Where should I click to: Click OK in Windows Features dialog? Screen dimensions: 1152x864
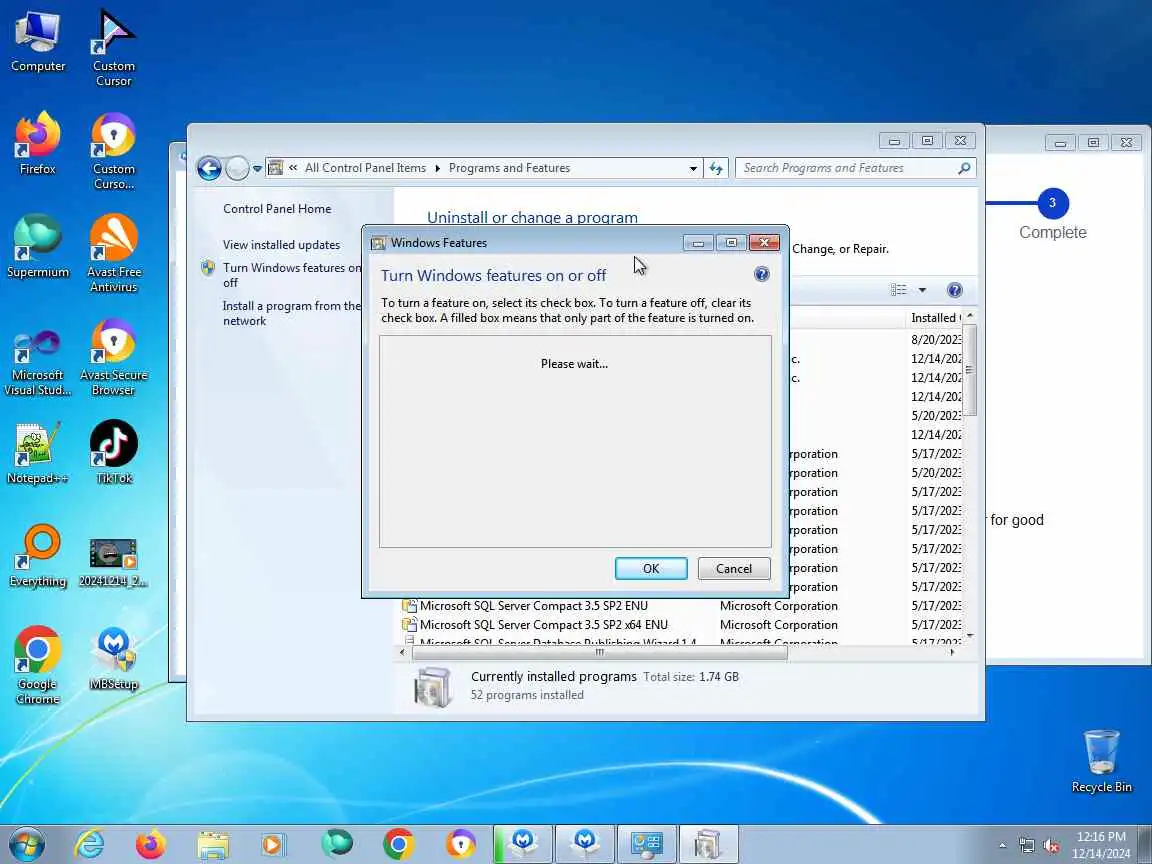pos(651,568)
